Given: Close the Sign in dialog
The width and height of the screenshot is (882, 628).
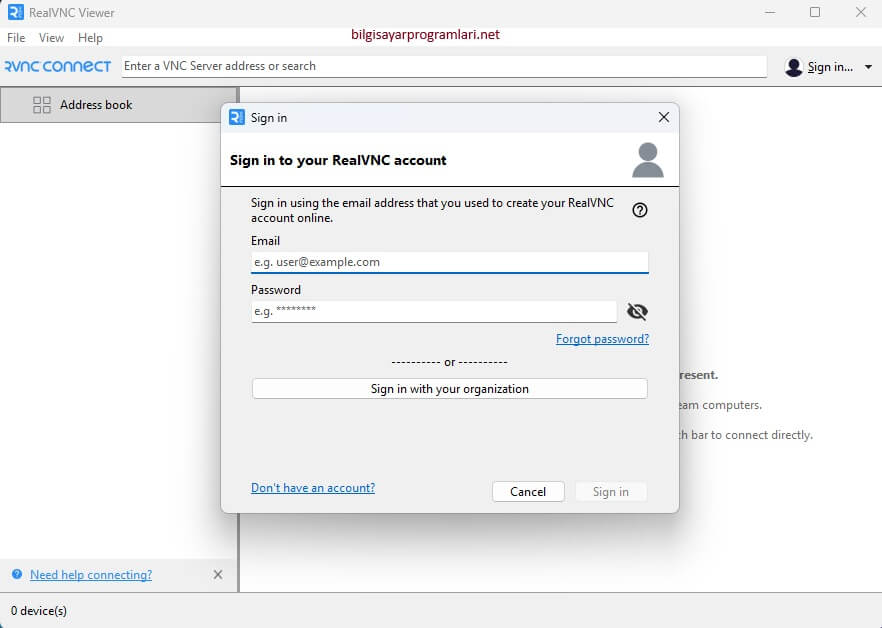Looking at the screenshot, I should click(664, 117).
